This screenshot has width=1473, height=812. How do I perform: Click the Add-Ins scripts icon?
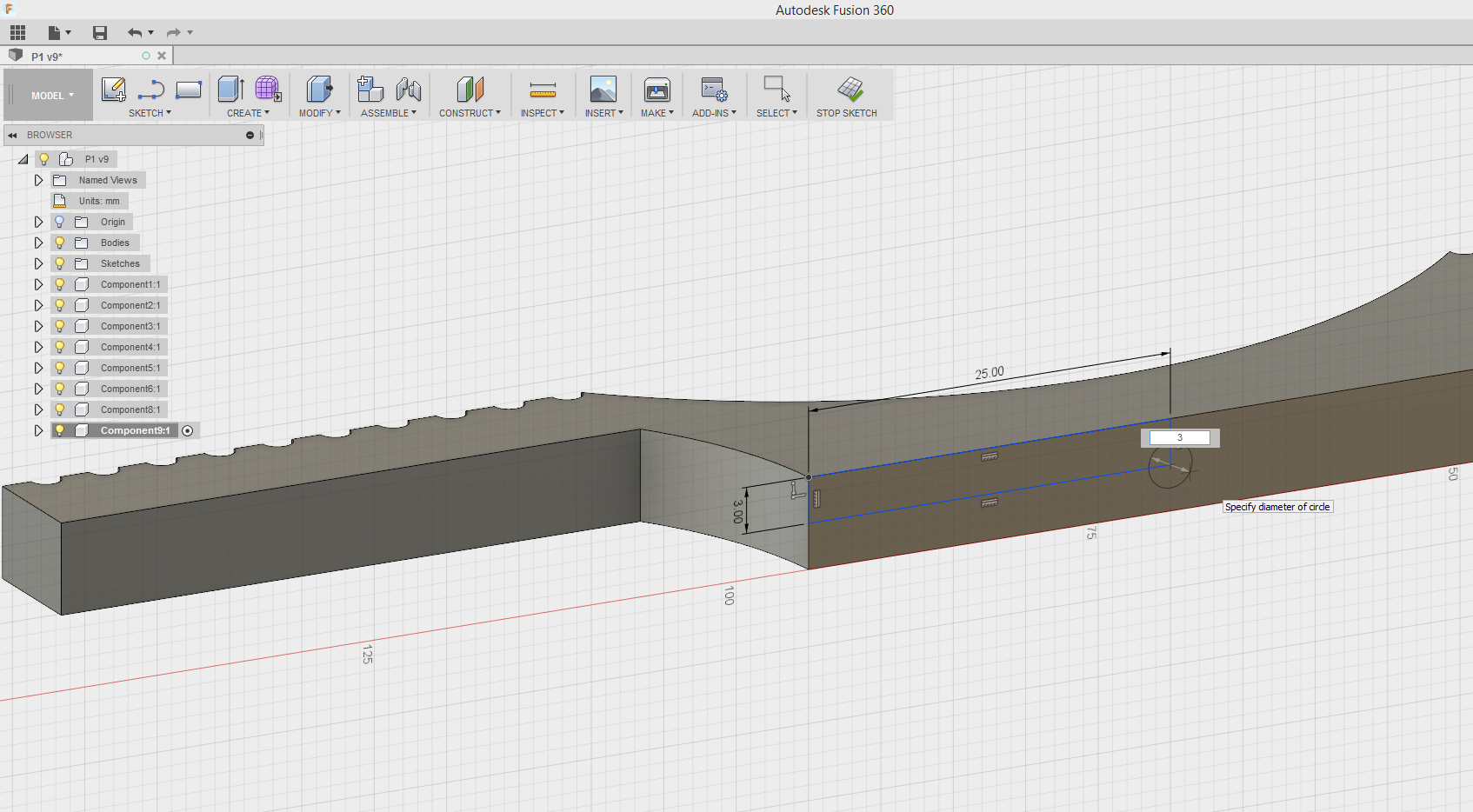coord(714,90)
